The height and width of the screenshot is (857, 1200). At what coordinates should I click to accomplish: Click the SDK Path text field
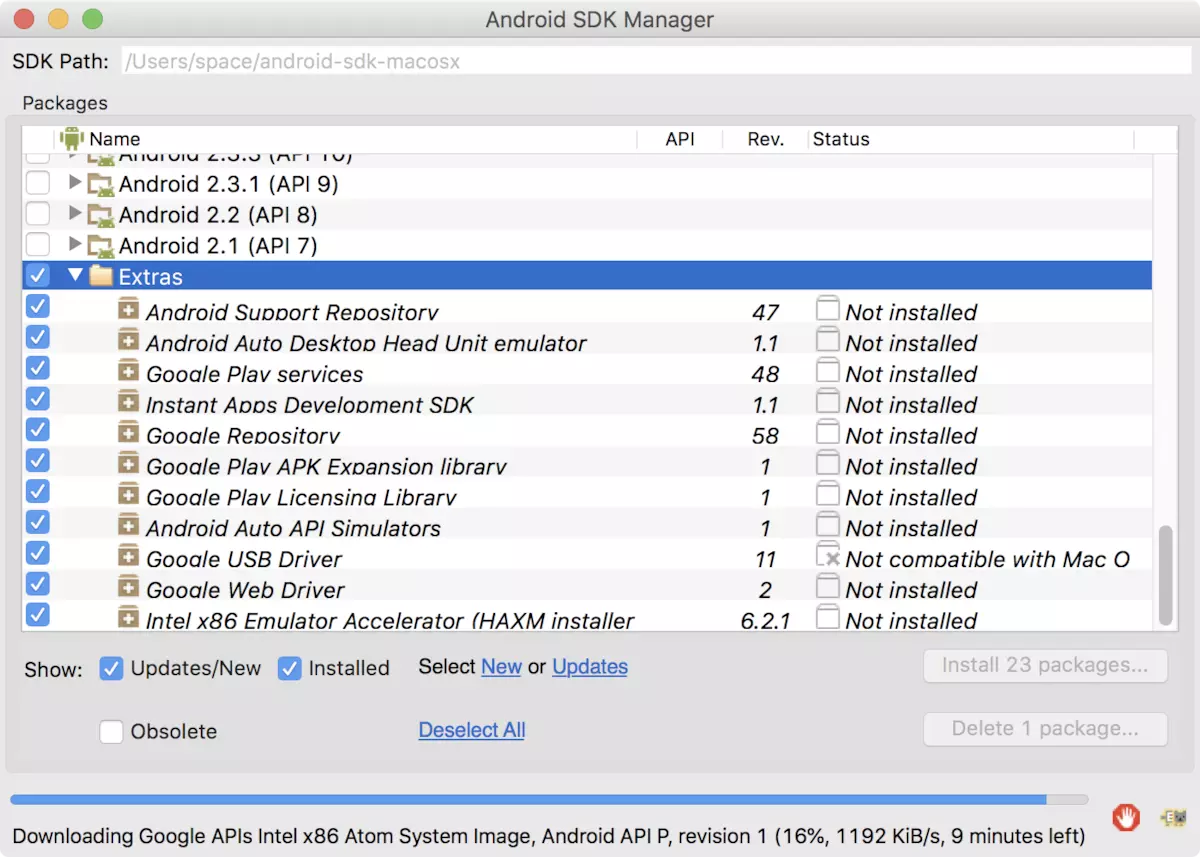click(655, 61)
